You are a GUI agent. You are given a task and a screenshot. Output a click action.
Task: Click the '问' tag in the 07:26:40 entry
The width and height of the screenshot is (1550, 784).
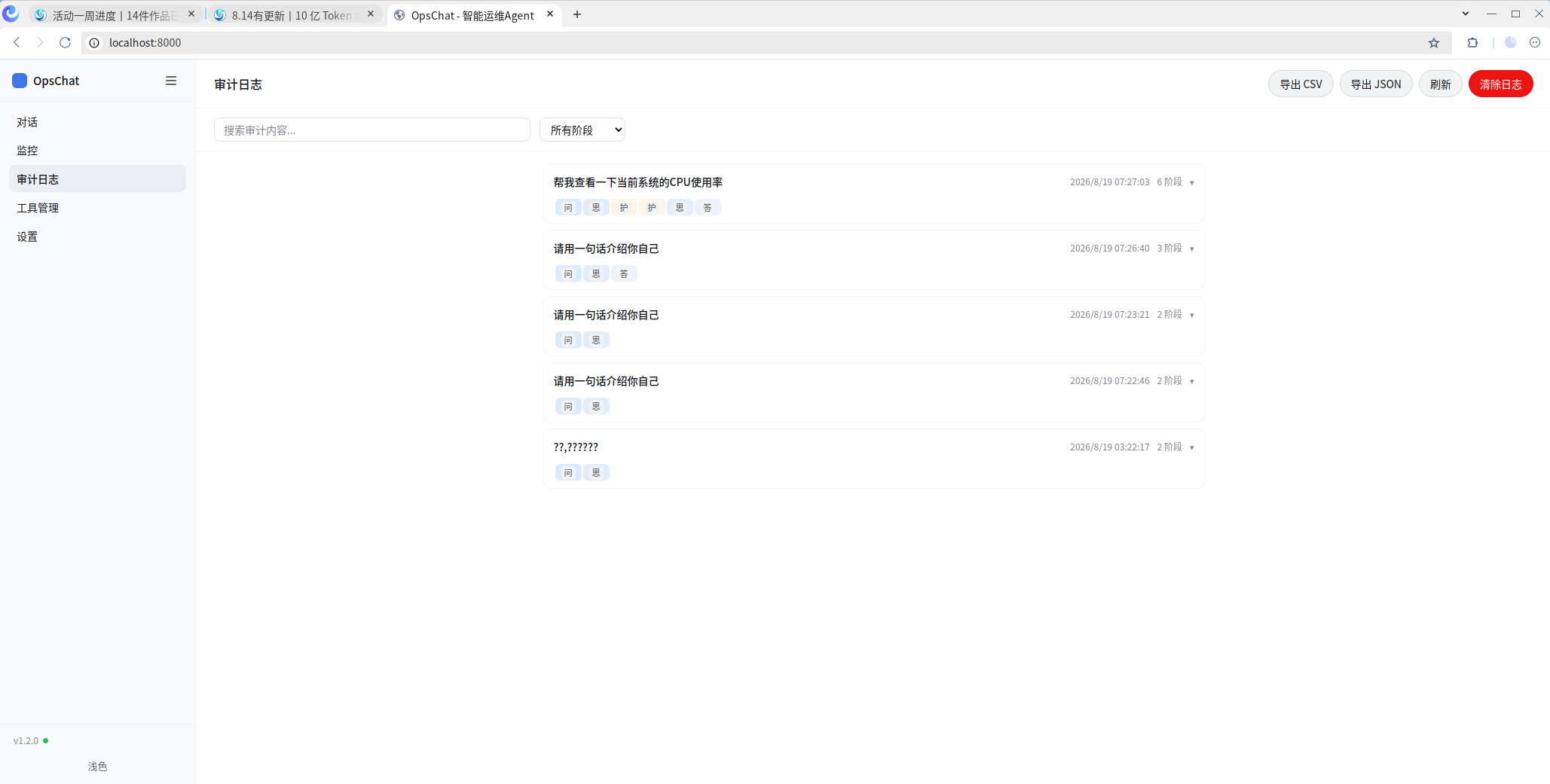[x=568, y=274]
